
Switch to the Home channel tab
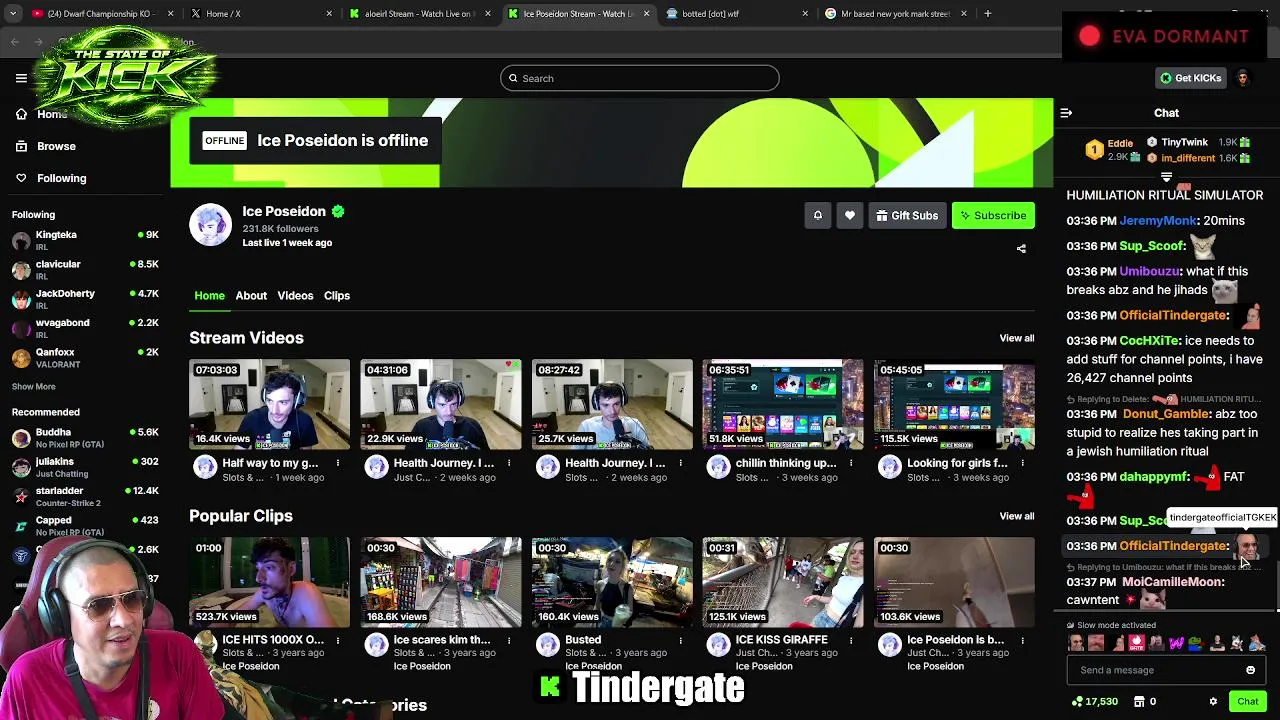pyautogui.click(x=209, y=295)
